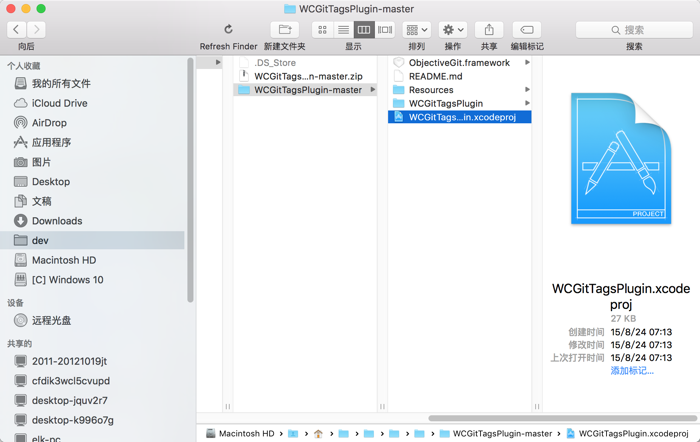Open 我的所有文件 in the sidebar
Screen dimensions: 700x442
click(92, 83)
